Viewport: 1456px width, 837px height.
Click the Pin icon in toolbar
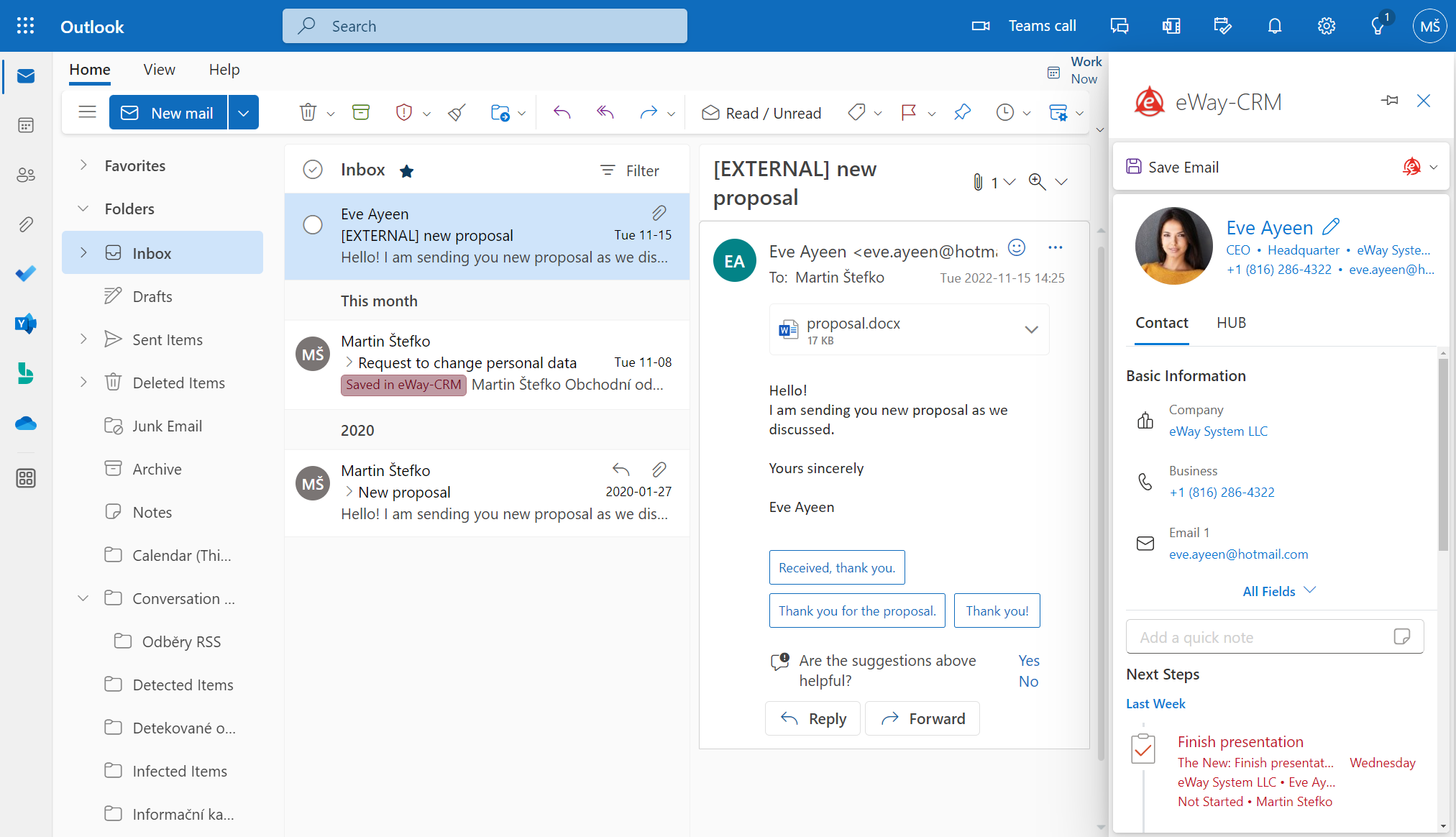tap(962, 113)
